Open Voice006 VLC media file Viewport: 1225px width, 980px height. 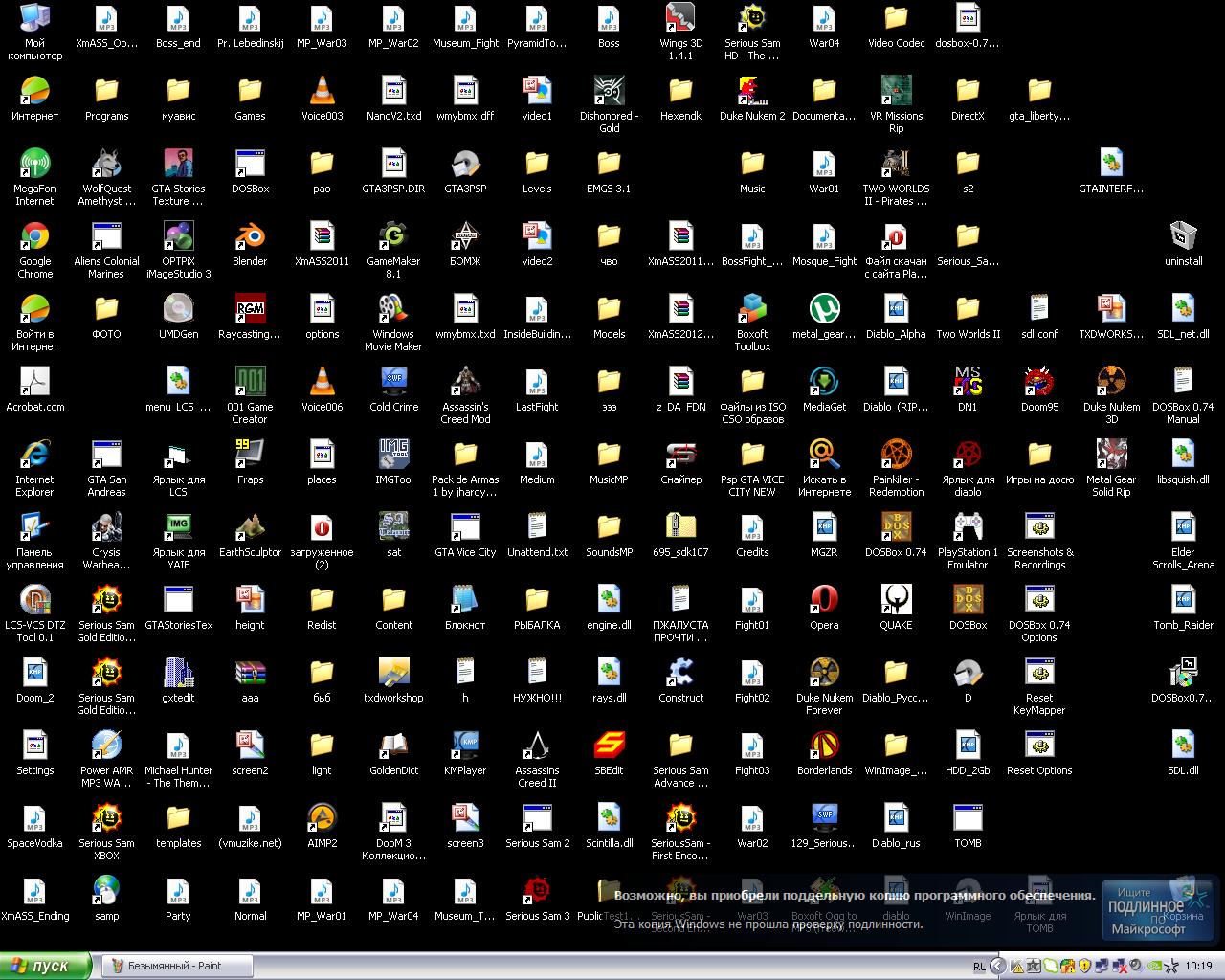(x=322, y=381)
